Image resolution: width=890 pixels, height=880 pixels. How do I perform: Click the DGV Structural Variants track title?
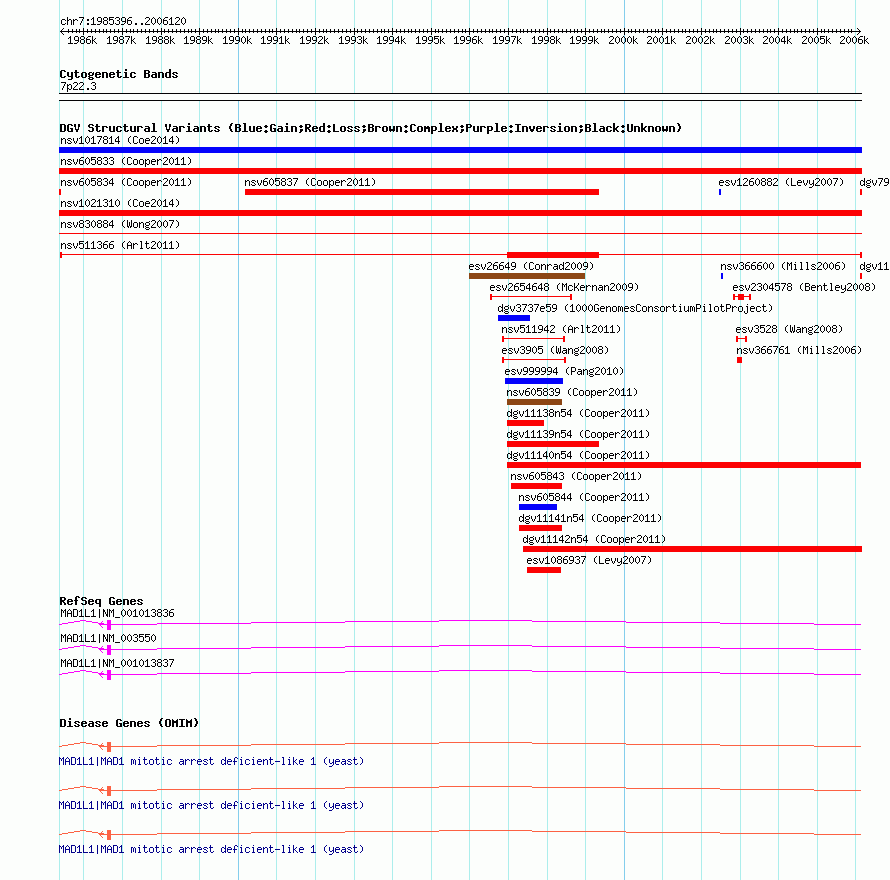pyautogui.click(x=371, y=128)
